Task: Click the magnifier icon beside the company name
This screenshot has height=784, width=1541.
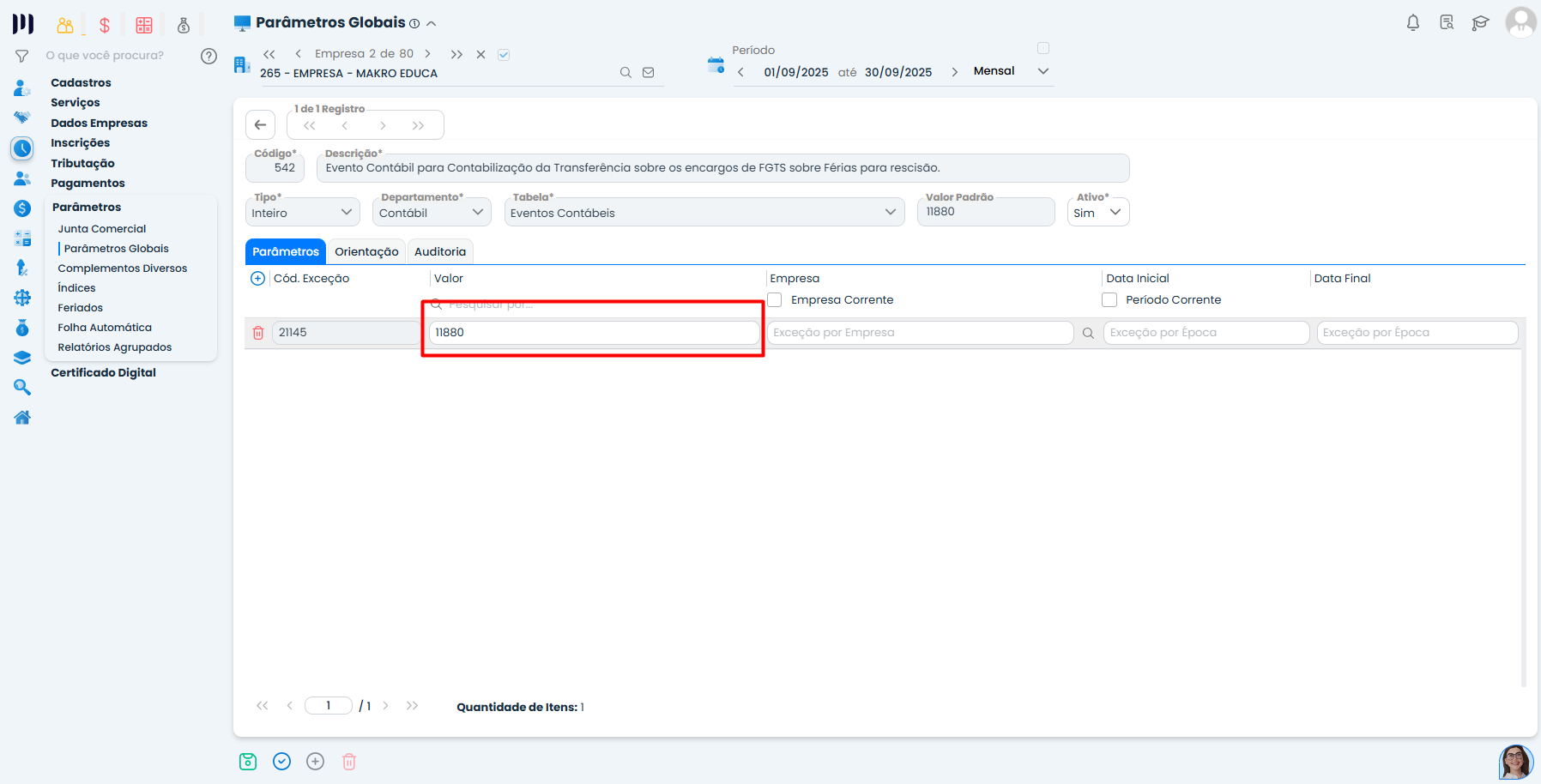Action: (x=625, y=73)
